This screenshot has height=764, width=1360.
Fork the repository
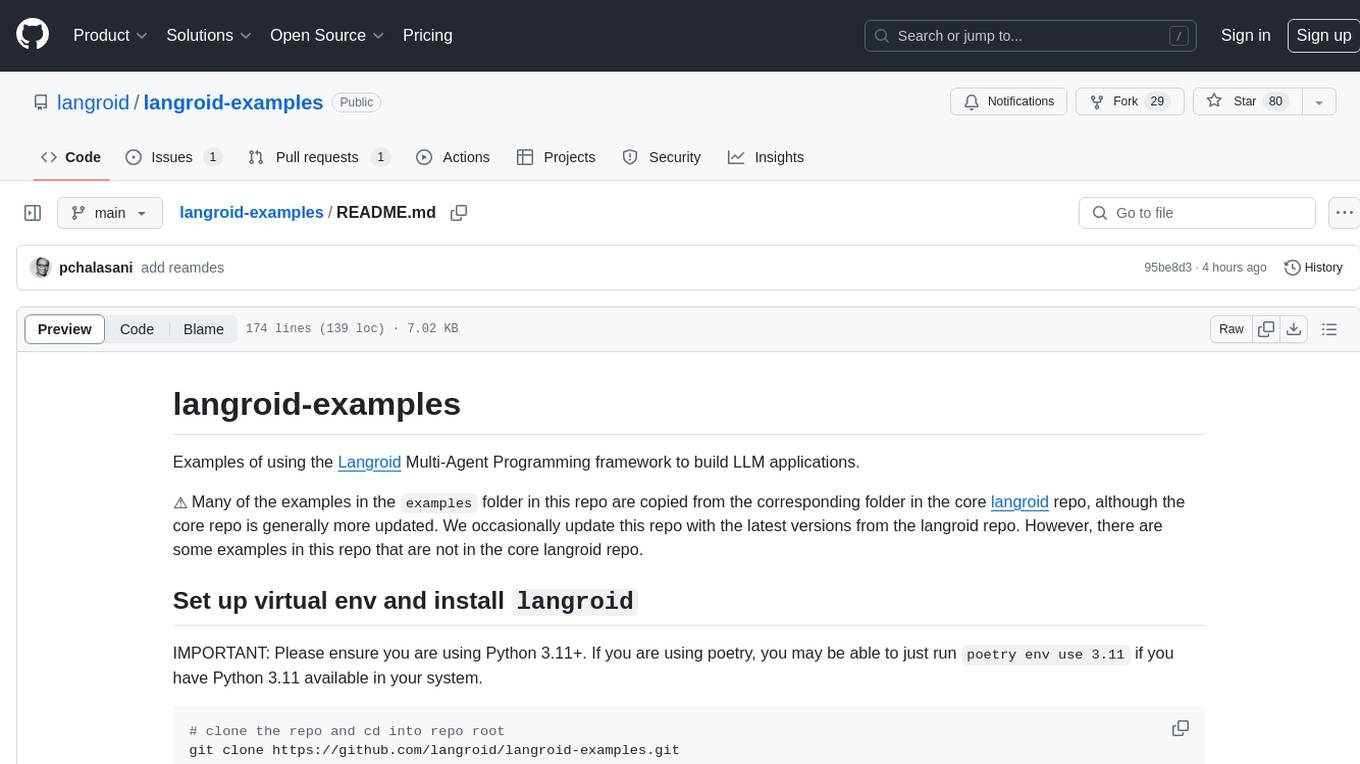coord(1129,102)
